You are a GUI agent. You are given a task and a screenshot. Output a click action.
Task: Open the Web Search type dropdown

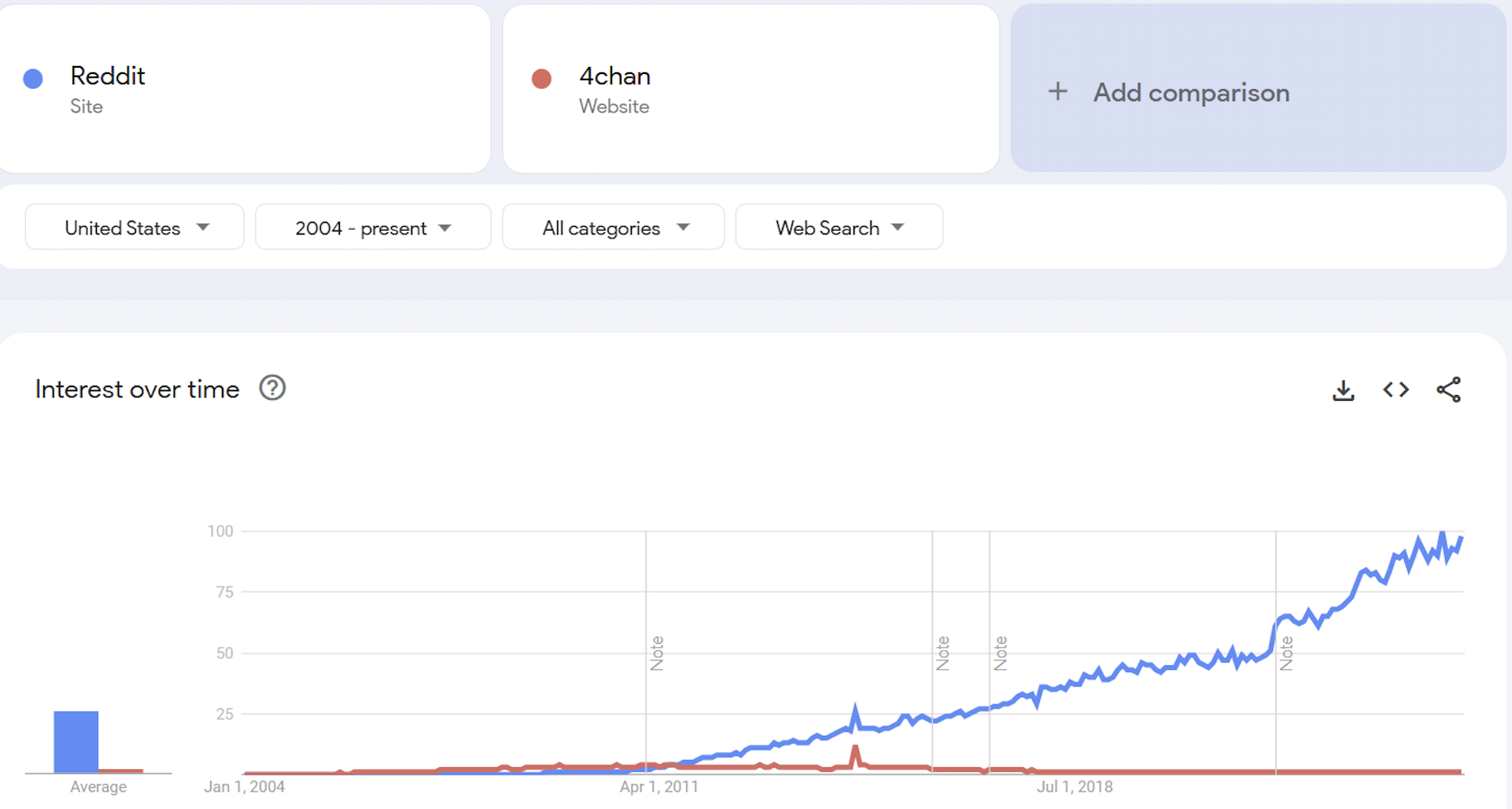coord(839,227)
